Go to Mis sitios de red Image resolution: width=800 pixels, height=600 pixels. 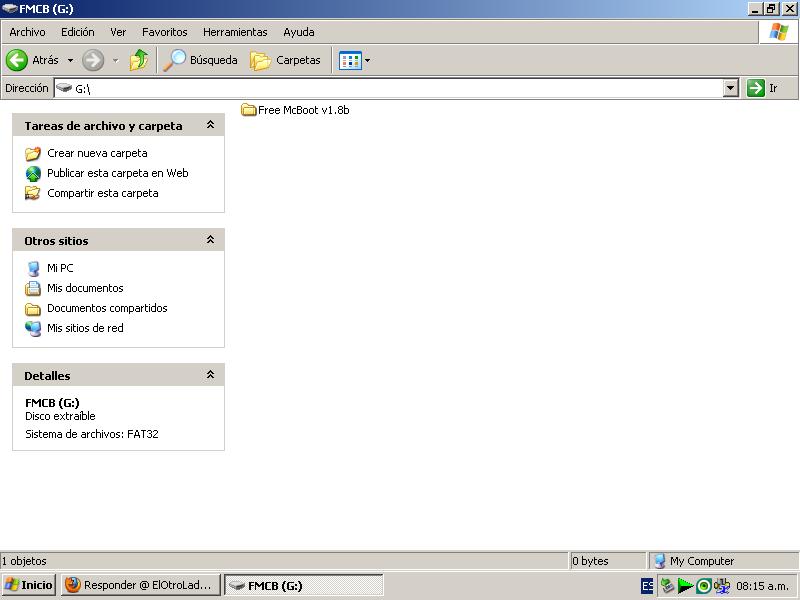[85, 328]
